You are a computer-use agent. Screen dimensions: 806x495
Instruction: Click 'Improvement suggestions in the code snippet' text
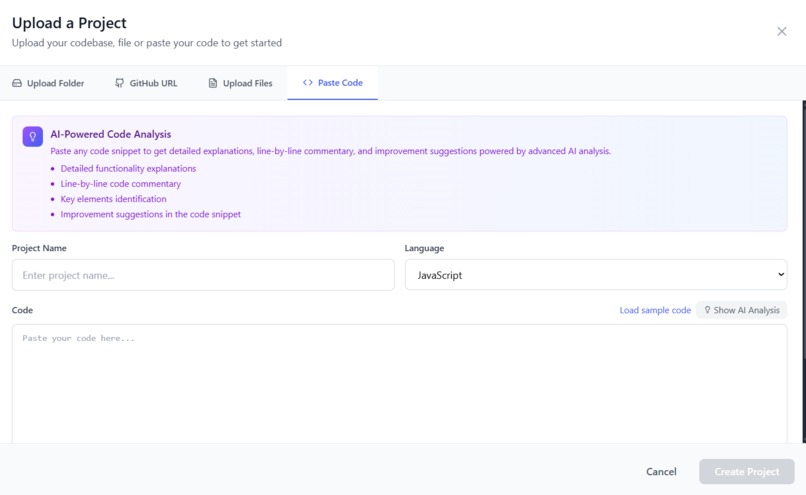pyautogui.click(x=150, y=214)
